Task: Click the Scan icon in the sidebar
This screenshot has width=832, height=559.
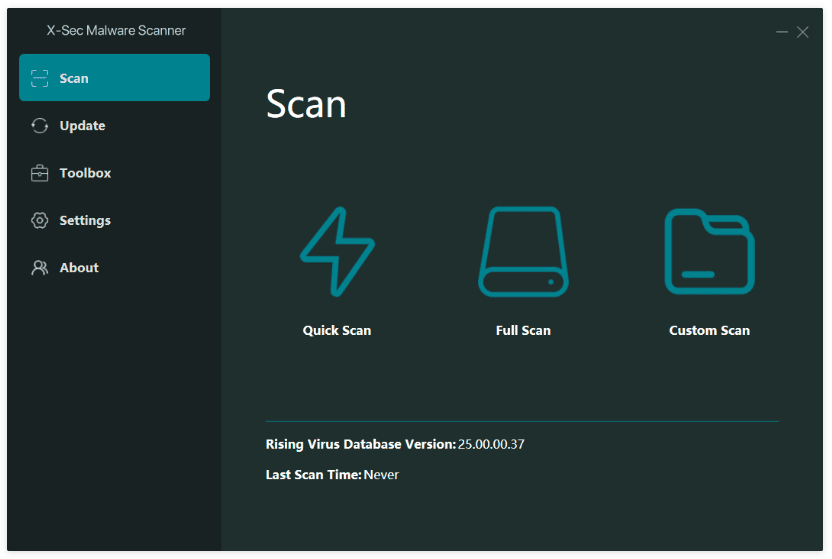Action: (39, 78)
